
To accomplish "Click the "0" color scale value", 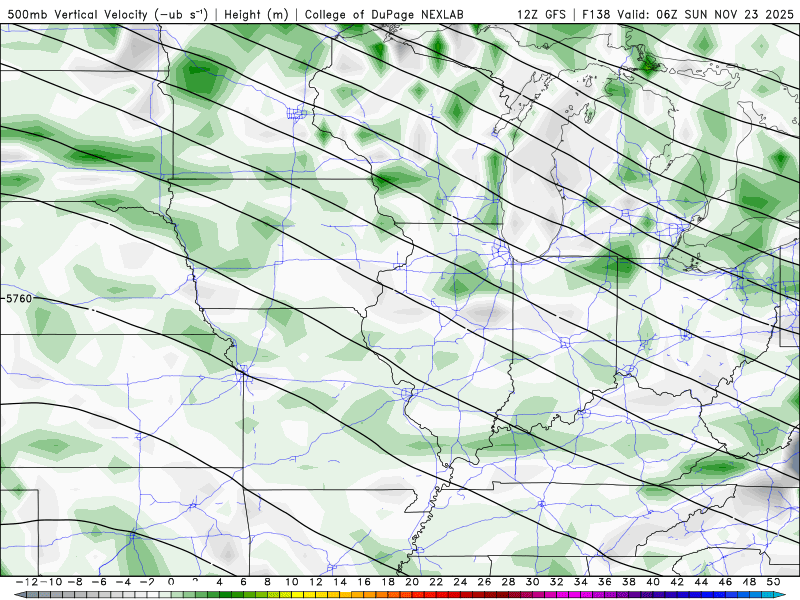I will 171,582.
